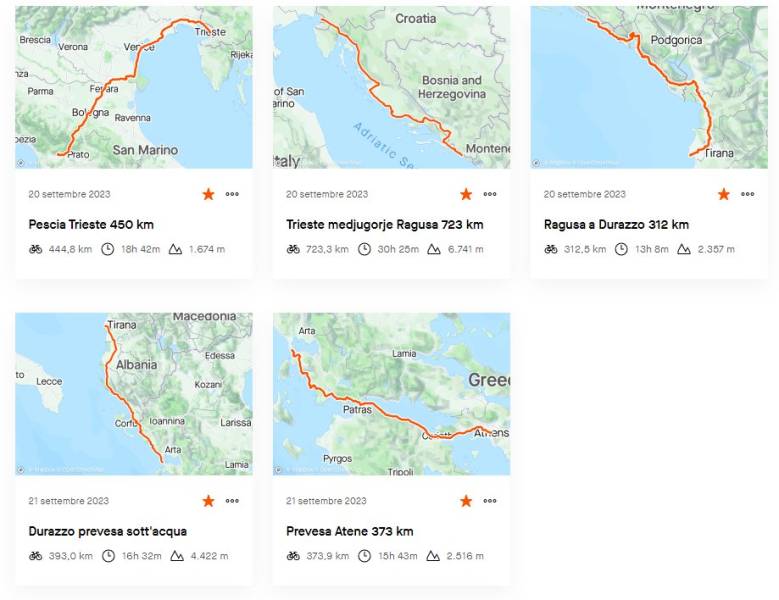Click bike icon next to 444,8 km
Viewport: 779px width, 600px height.
click(x=36, y=249)
